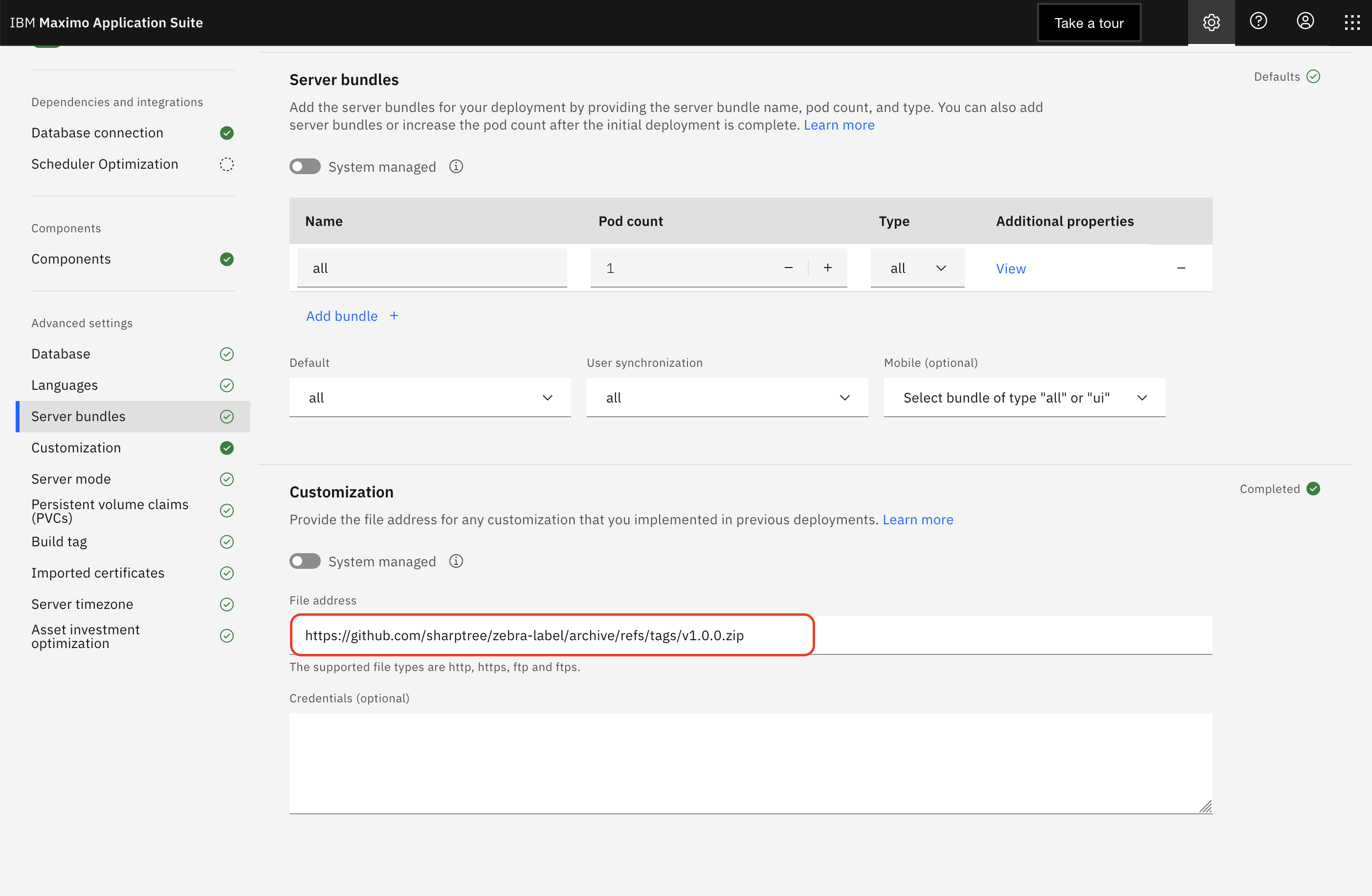Open the user profile icon
1372x896 pixels.
[1305, 22]
